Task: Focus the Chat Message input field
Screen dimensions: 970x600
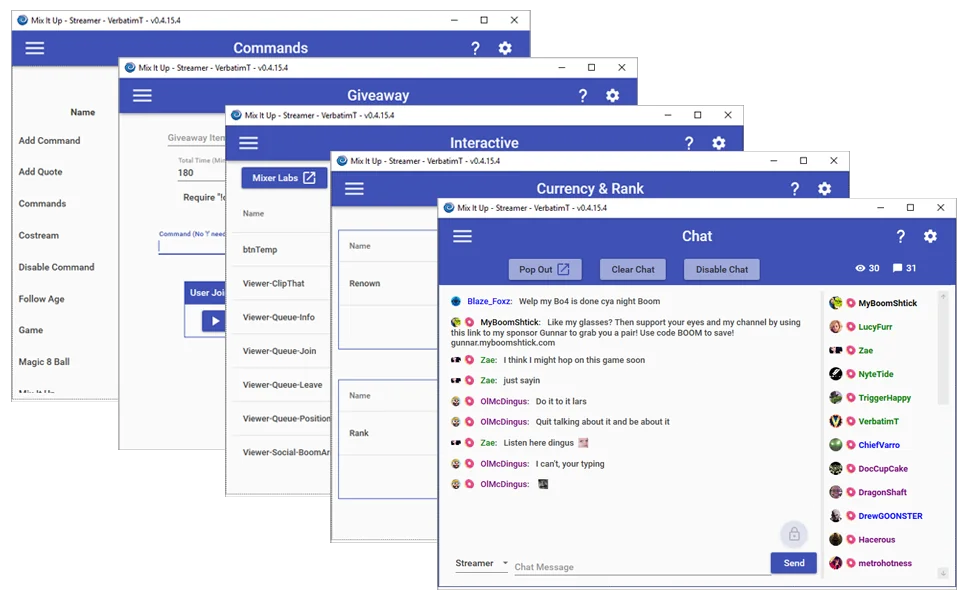Action: [x=640, y=567]
